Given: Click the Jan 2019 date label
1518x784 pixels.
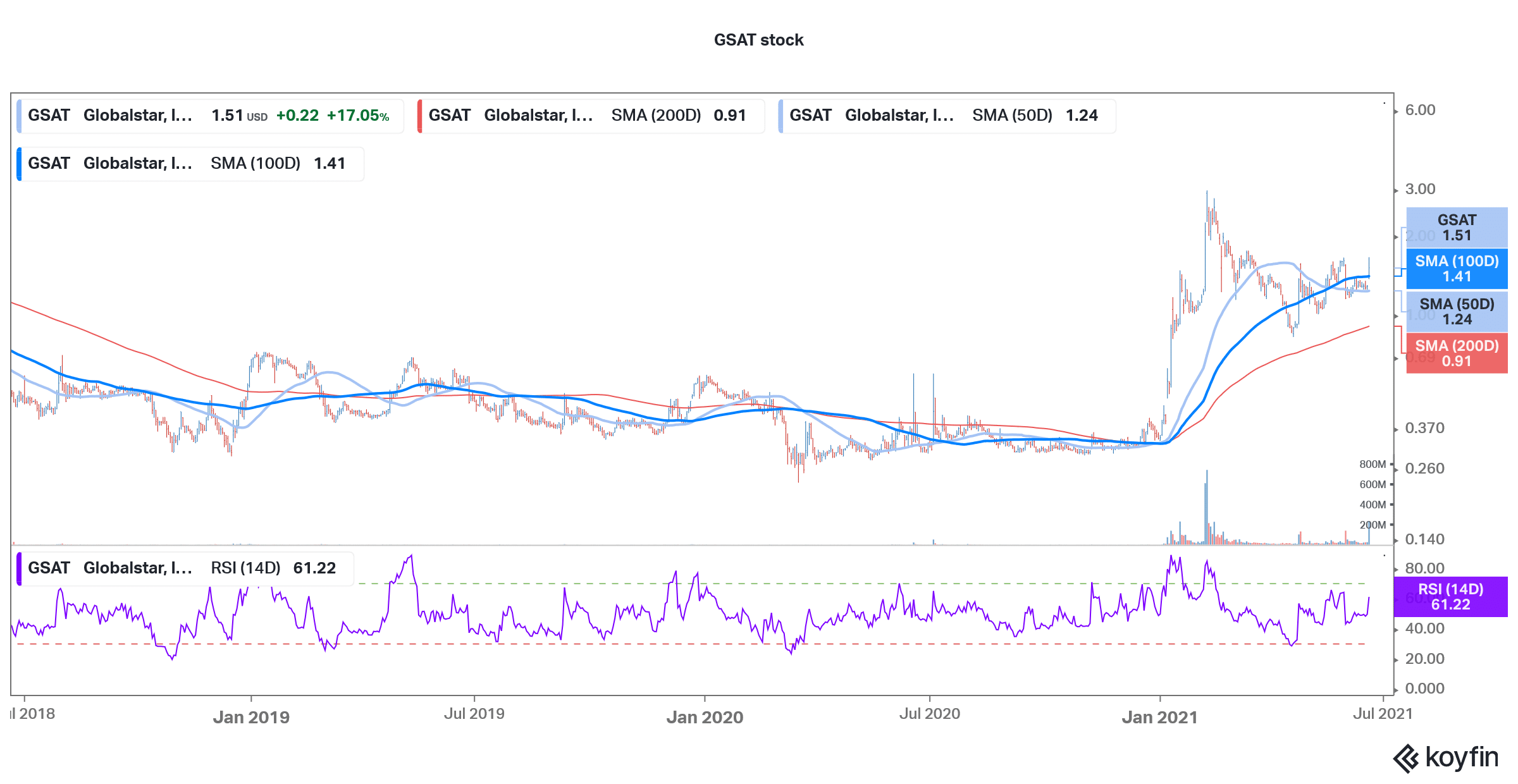Looking at the screenshot, I should tap(251, 717).
